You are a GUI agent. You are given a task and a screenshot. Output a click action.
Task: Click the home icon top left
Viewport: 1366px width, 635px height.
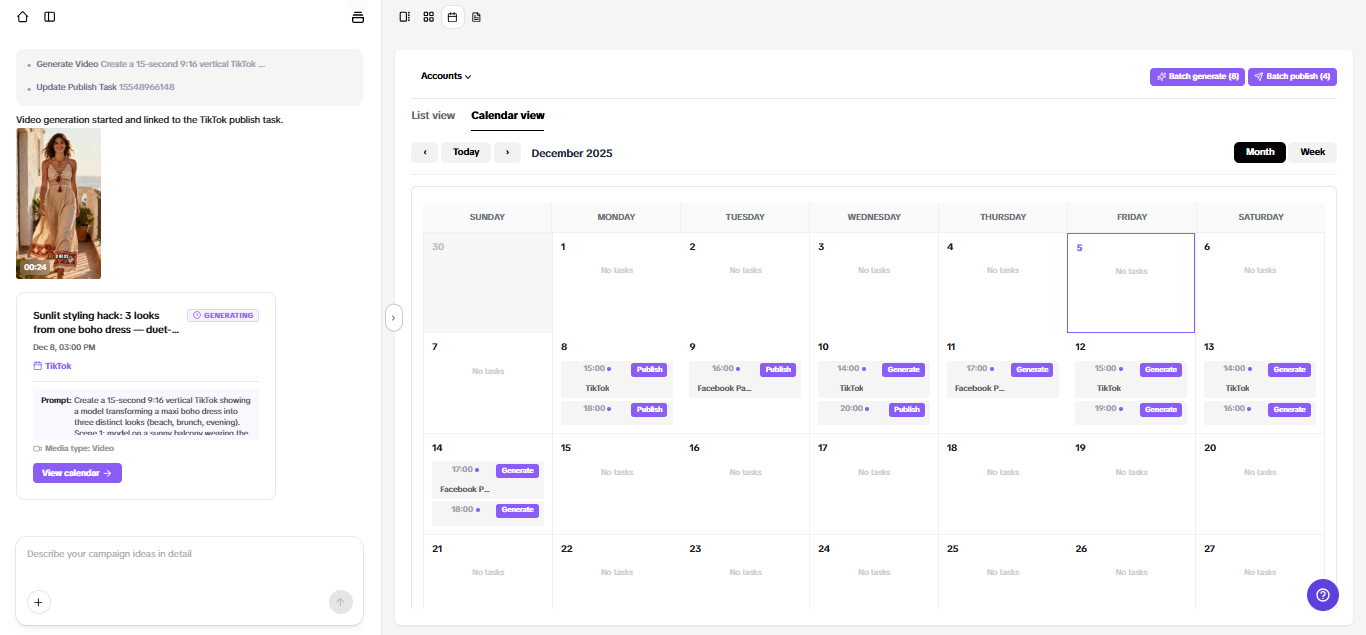(22, 16)
